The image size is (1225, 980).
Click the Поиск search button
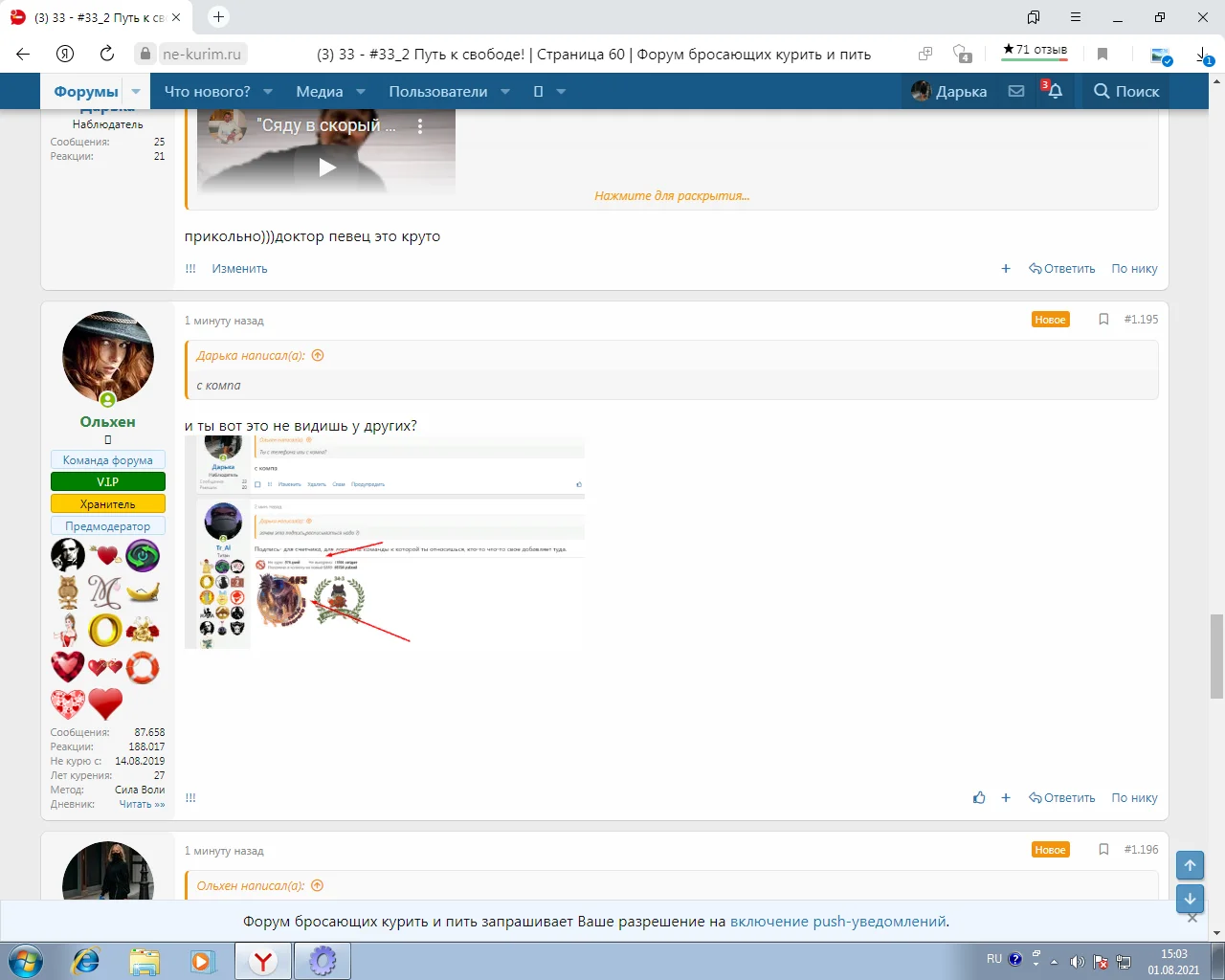coord(1126,91)
